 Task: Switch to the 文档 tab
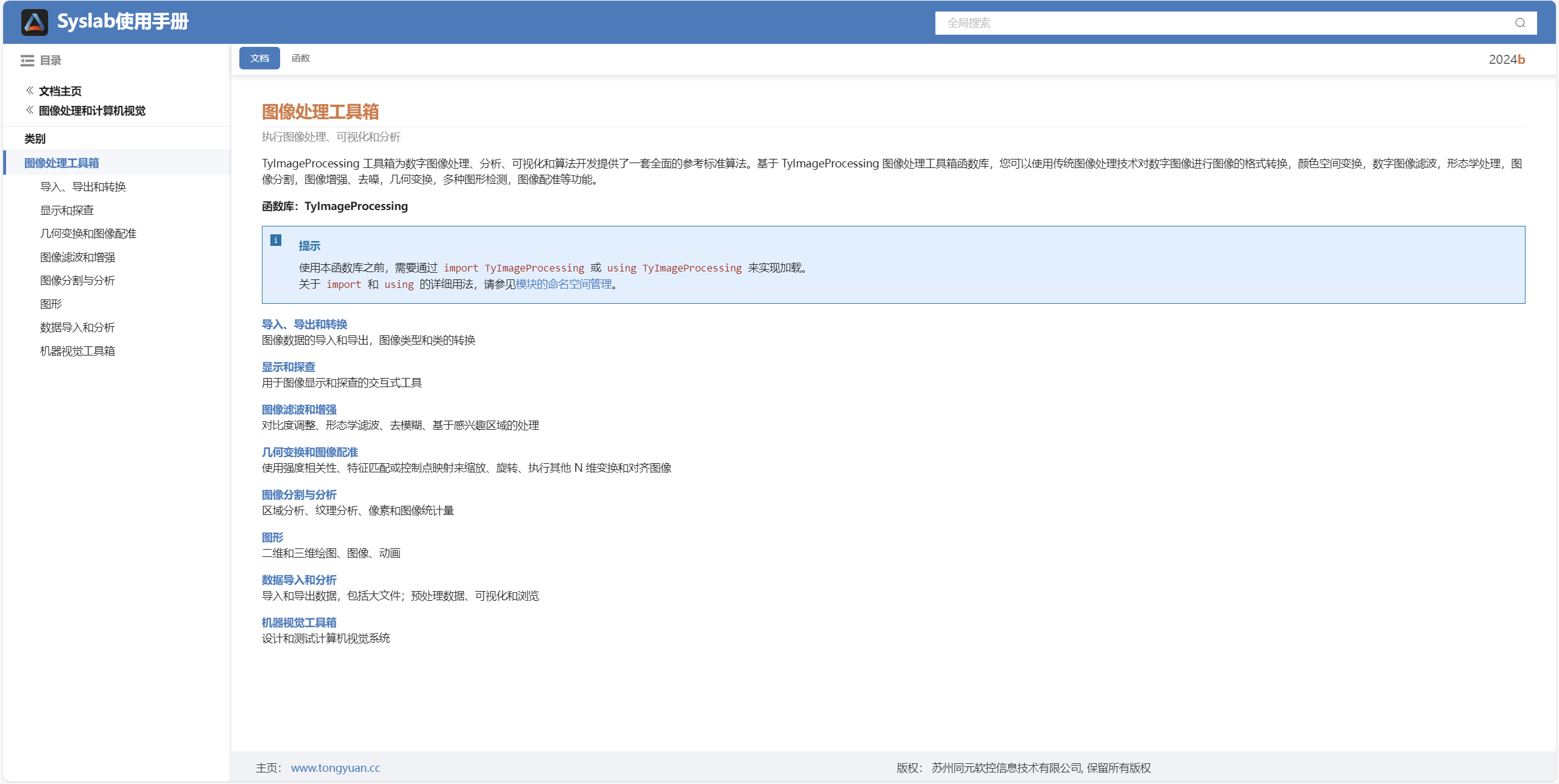(259, 58)
